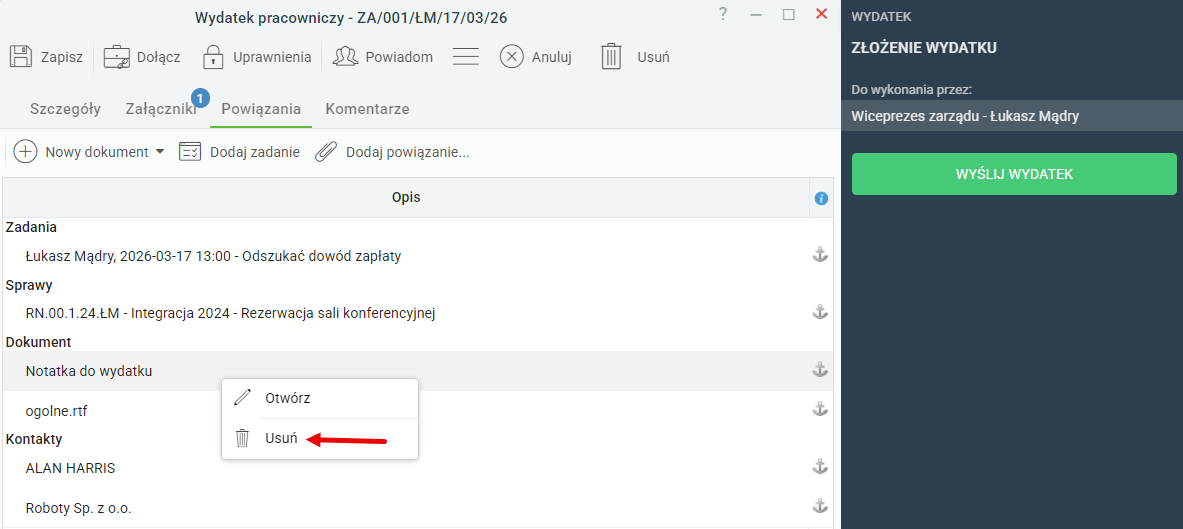Click the Zapisz label in toolbar

[x=62, y=57]
